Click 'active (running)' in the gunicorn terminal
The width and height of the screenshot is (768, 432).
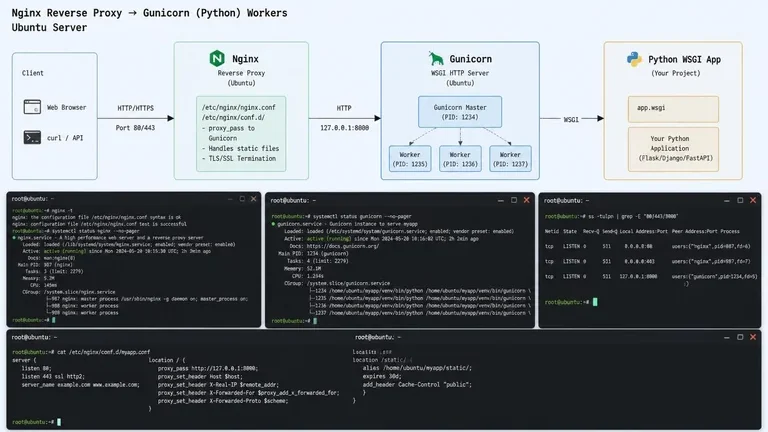pyautogui.click(x=329, y=239)
